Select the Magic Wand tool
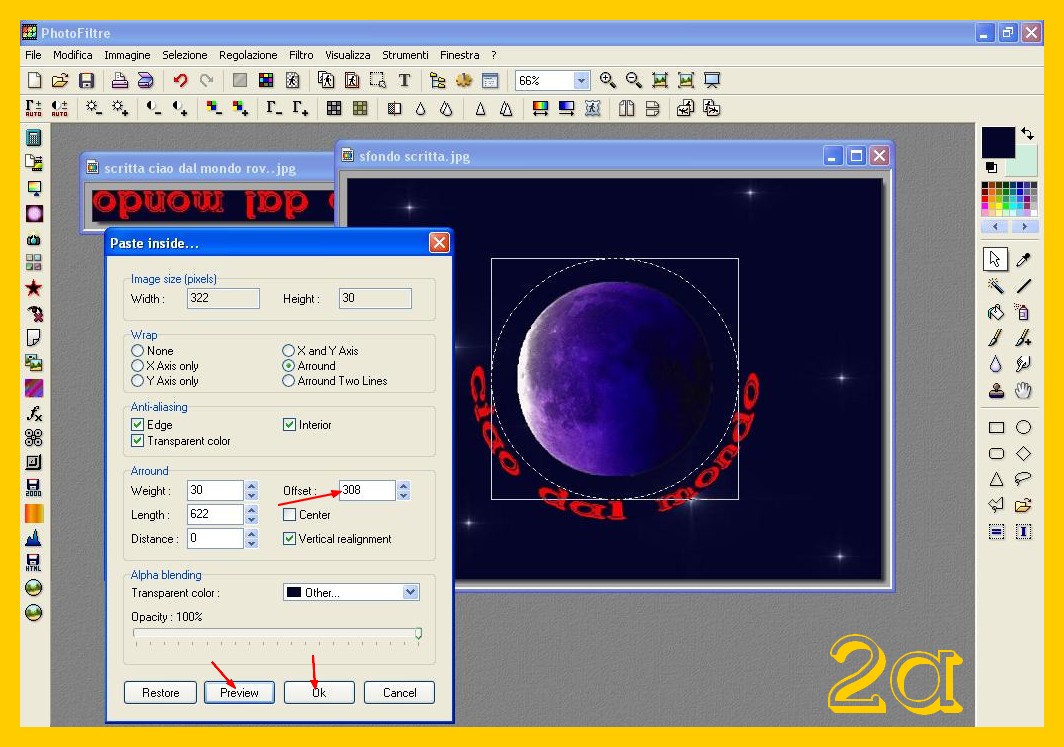 click(x=996, y=287)
